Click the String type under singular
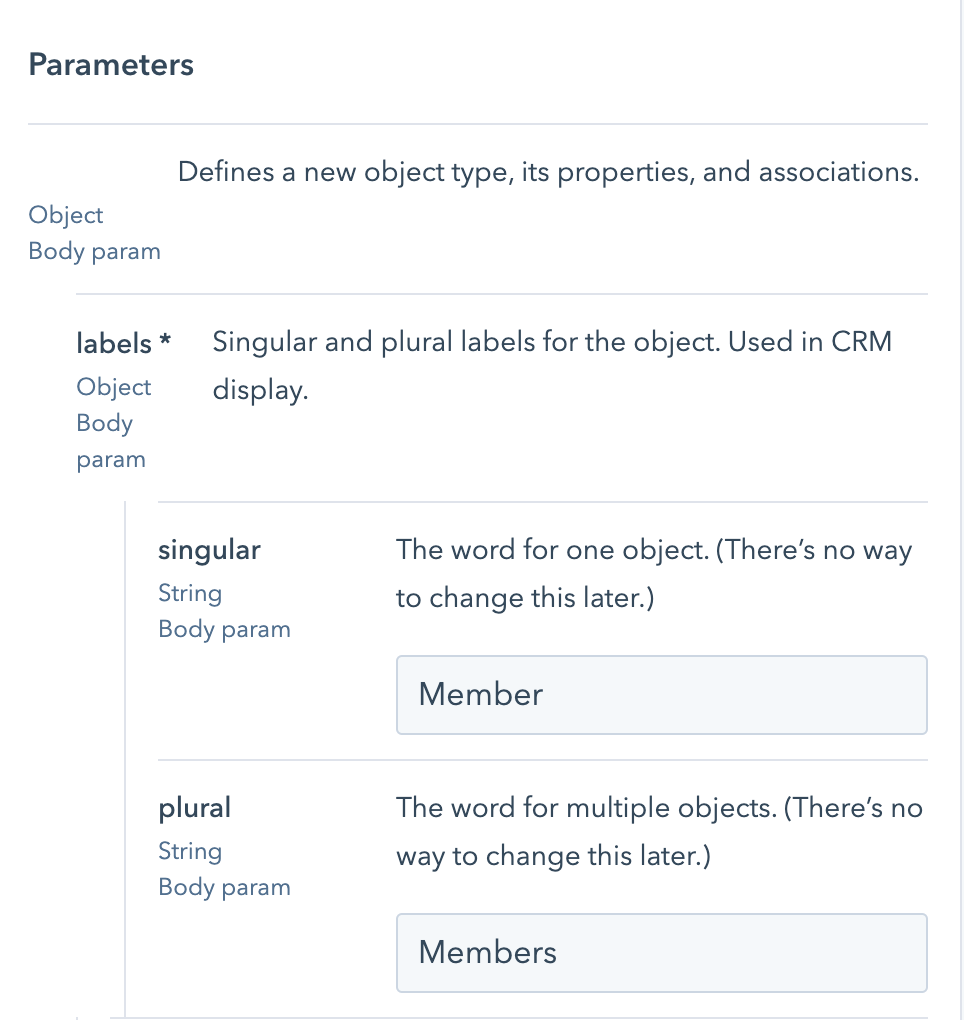Screen dimensions: 964x1020 (x=190, y=593)
